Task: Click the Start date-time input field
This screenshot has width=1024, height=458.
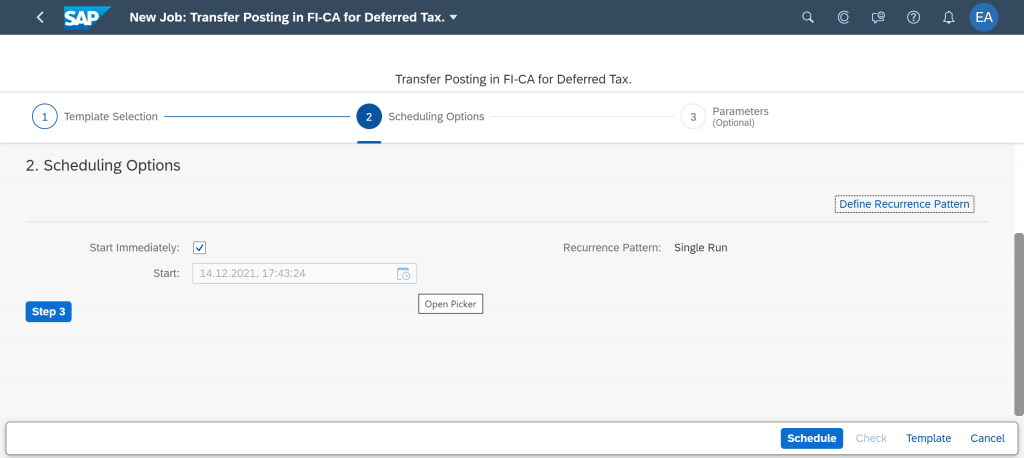Action: coord(295,274)
